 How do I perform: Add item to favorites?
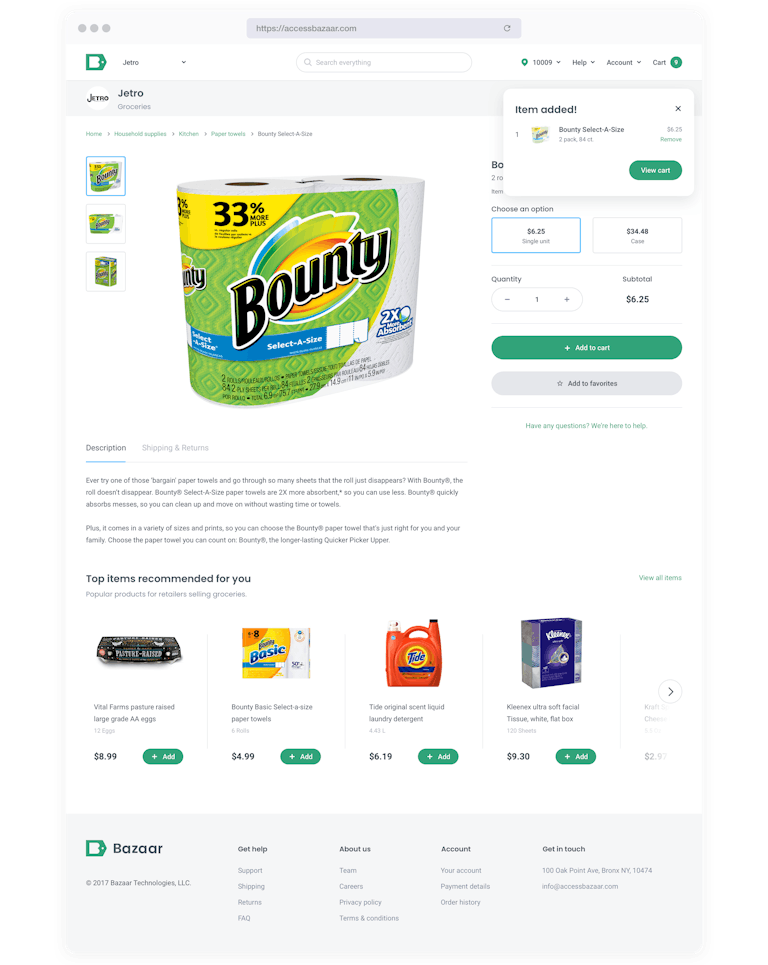(x=586, y=383)
